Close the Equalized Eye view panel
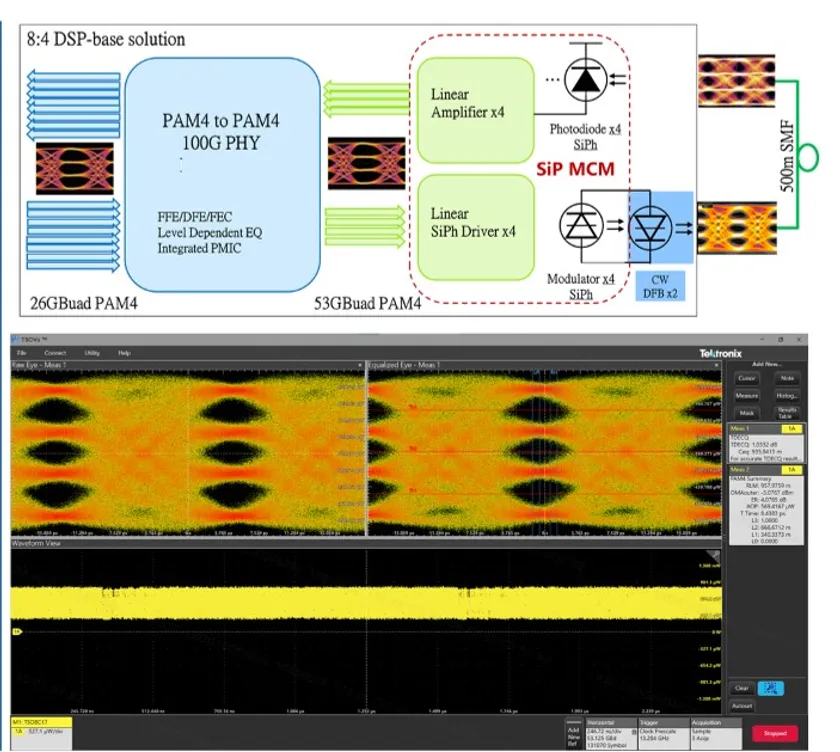This screenshot has height=752, width=840. pos(716,366)
